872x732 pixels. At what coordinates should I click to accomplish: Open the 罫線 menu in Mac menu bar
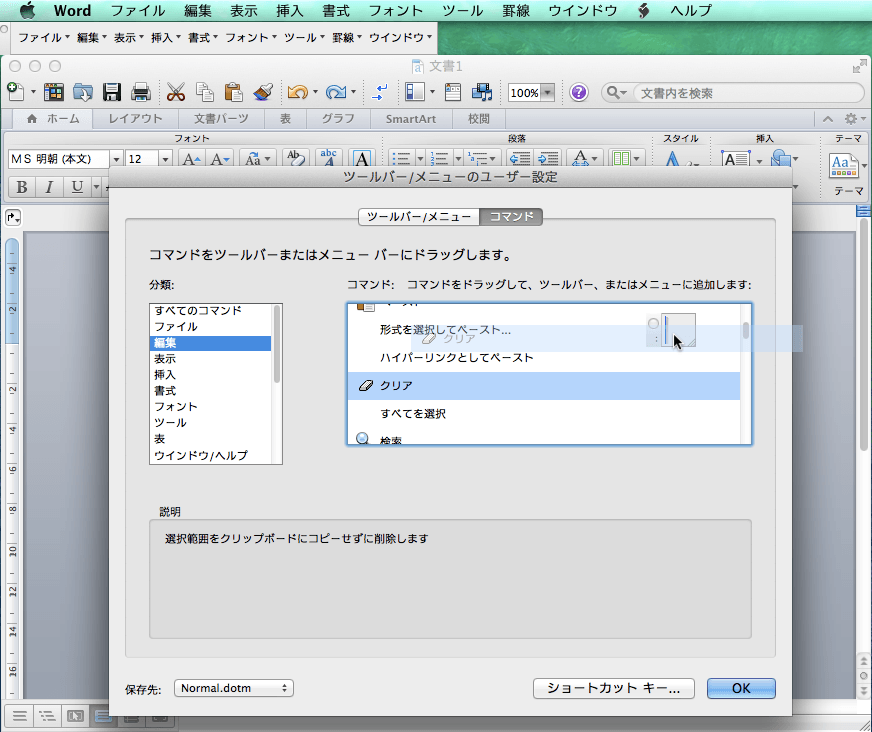[516, 10]
